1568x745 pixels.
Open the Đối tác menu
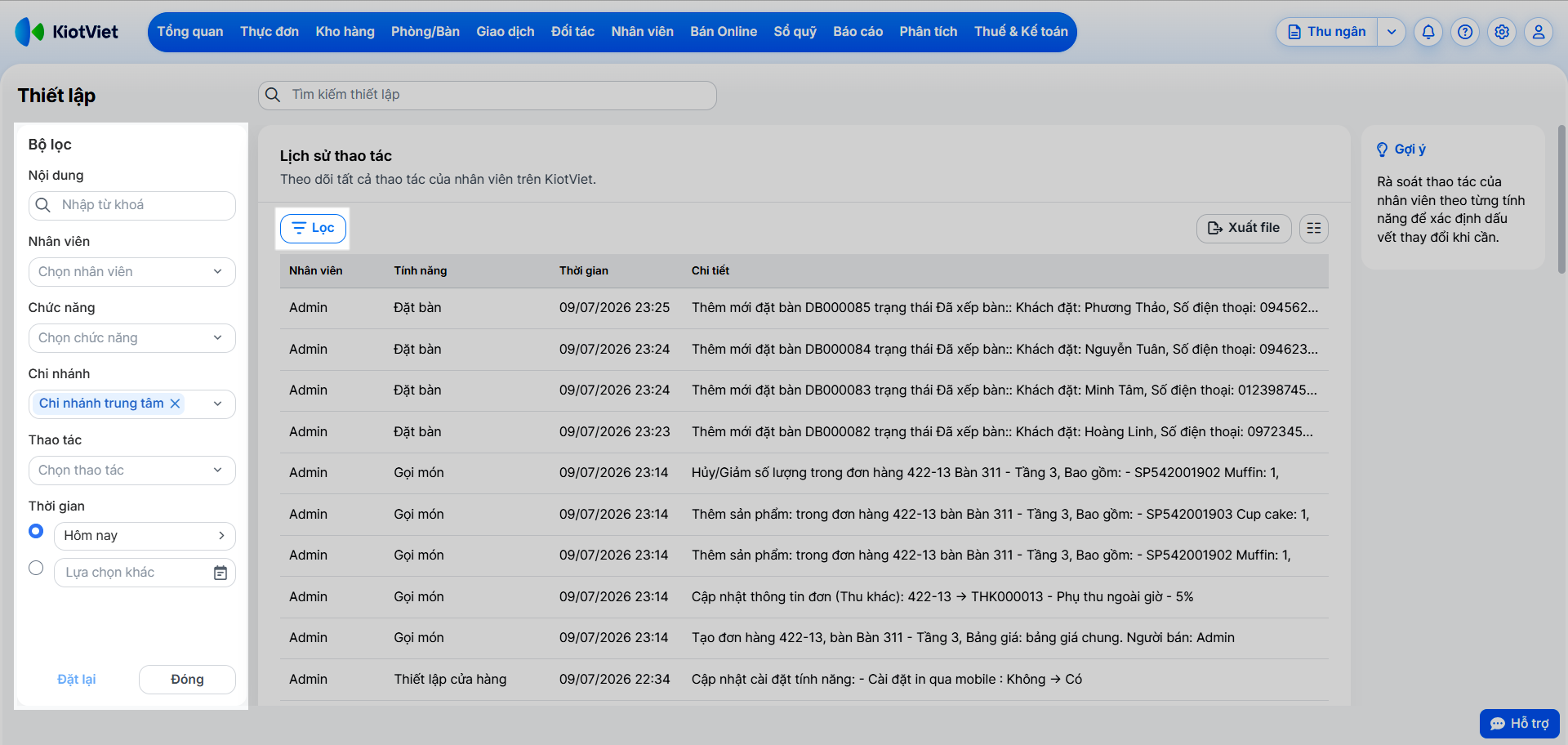click(572, 32)
